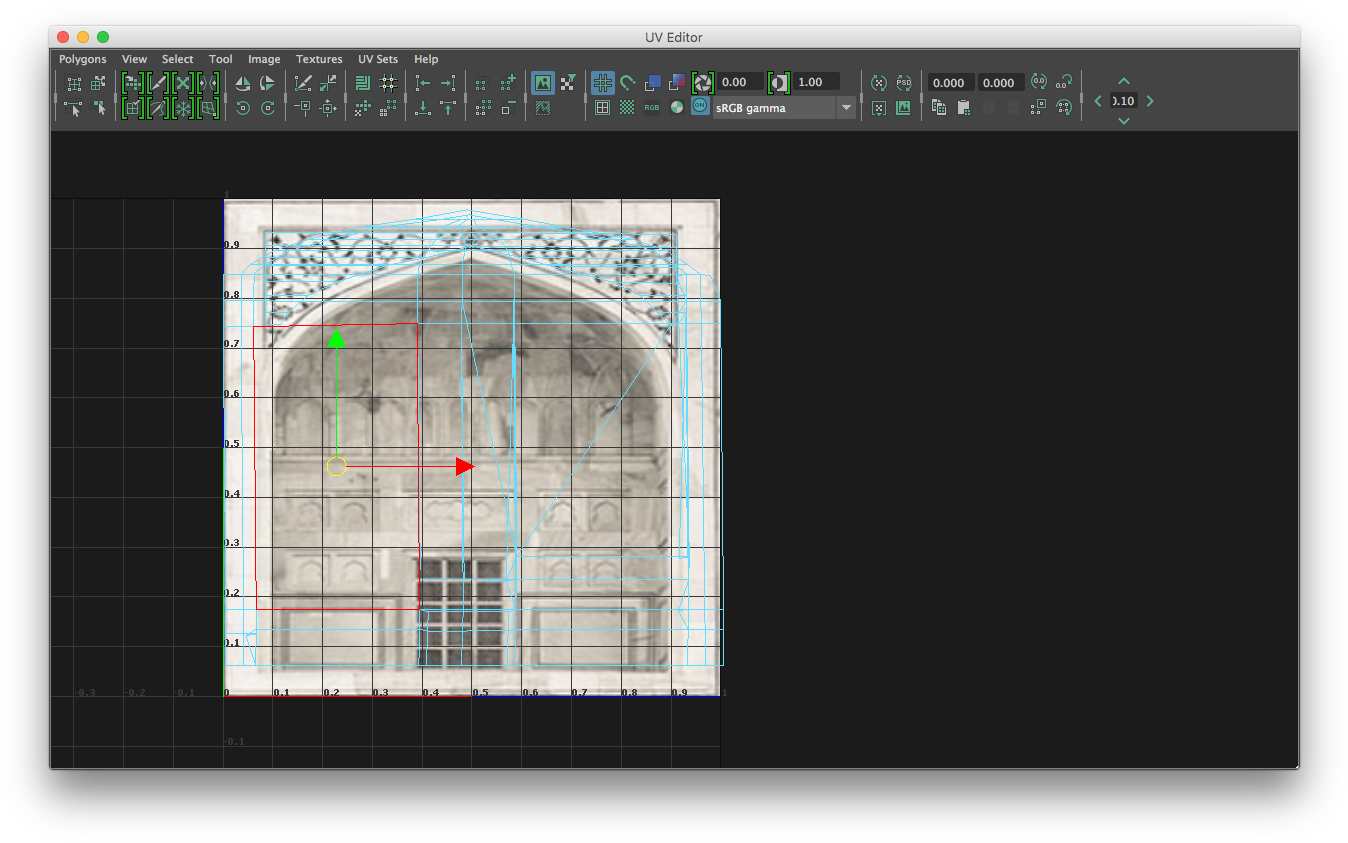
Task: Remove selected UVs from isolate set
Action: click(x=507, y=108)
